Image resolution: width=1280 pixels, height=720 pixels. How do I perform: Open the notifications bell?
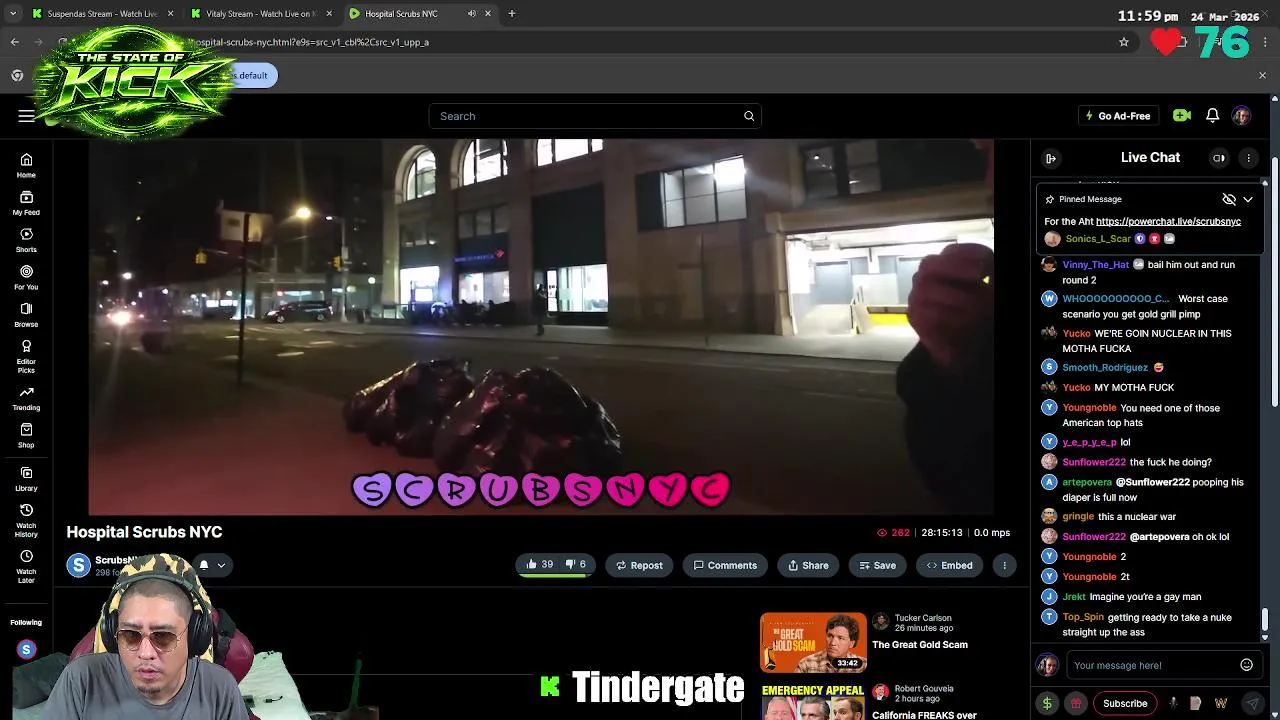click(x=1212, y=116)
